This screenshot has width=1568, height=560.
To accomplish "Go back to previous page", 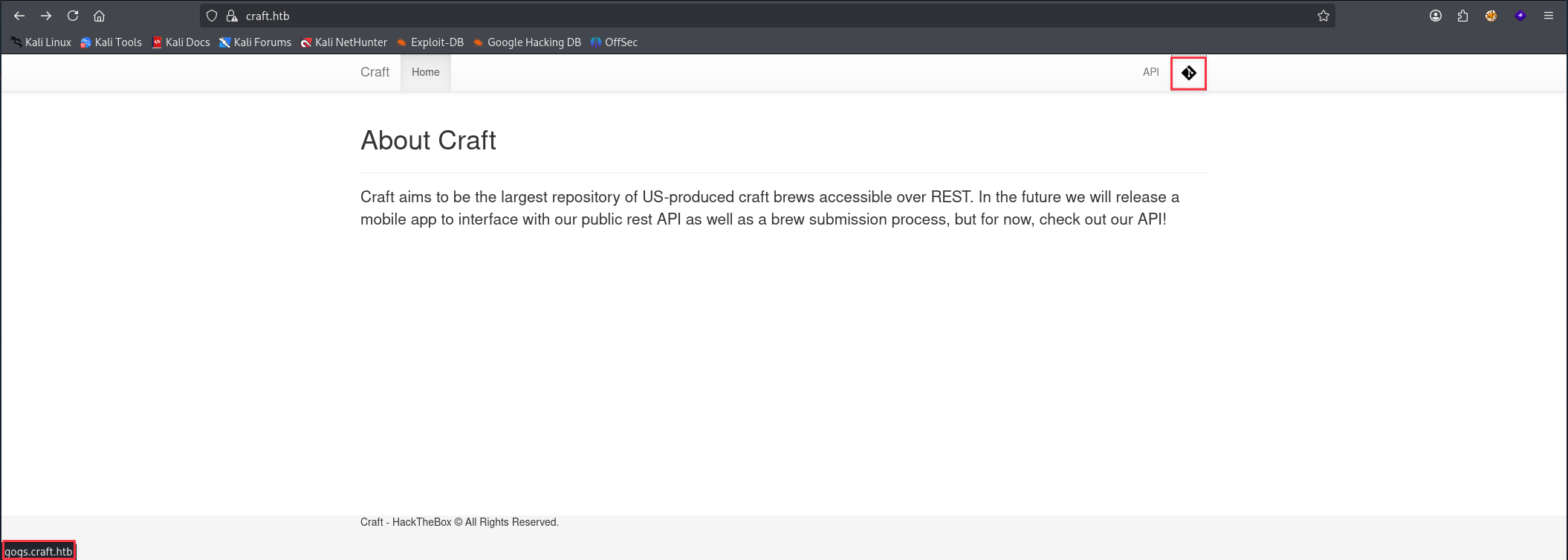I will (x=19, y=16).
